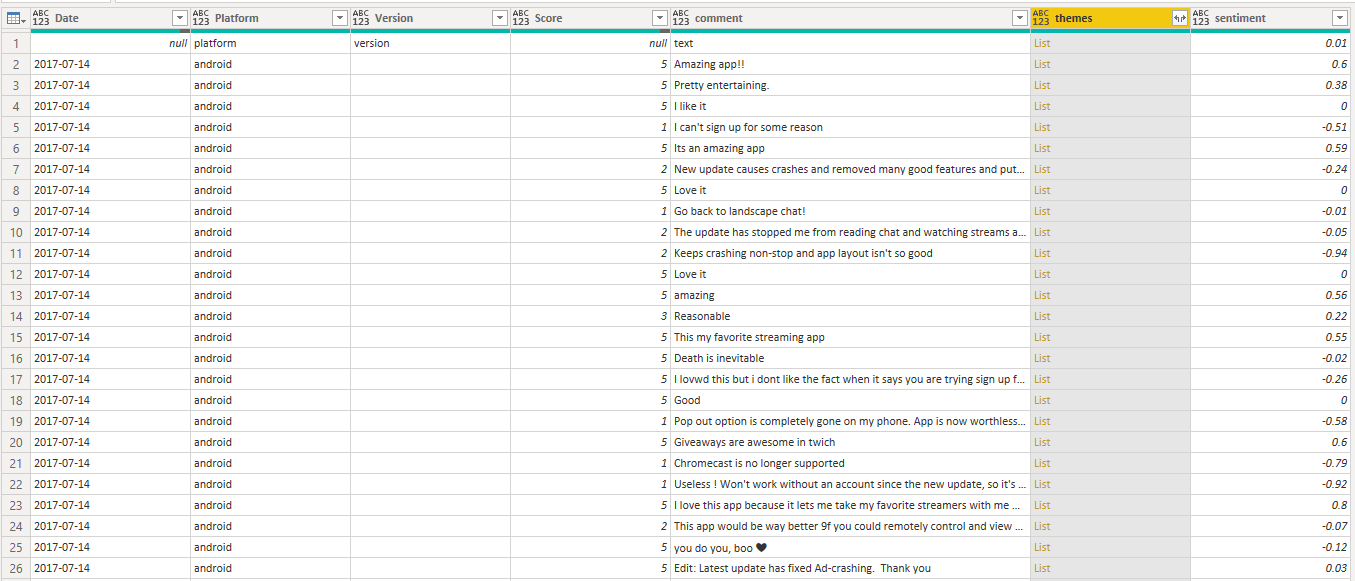The height and width of the screenshot is (581, 1355).
Task: Click the data type icon of Platform column
Action: [x=201, y=18]
